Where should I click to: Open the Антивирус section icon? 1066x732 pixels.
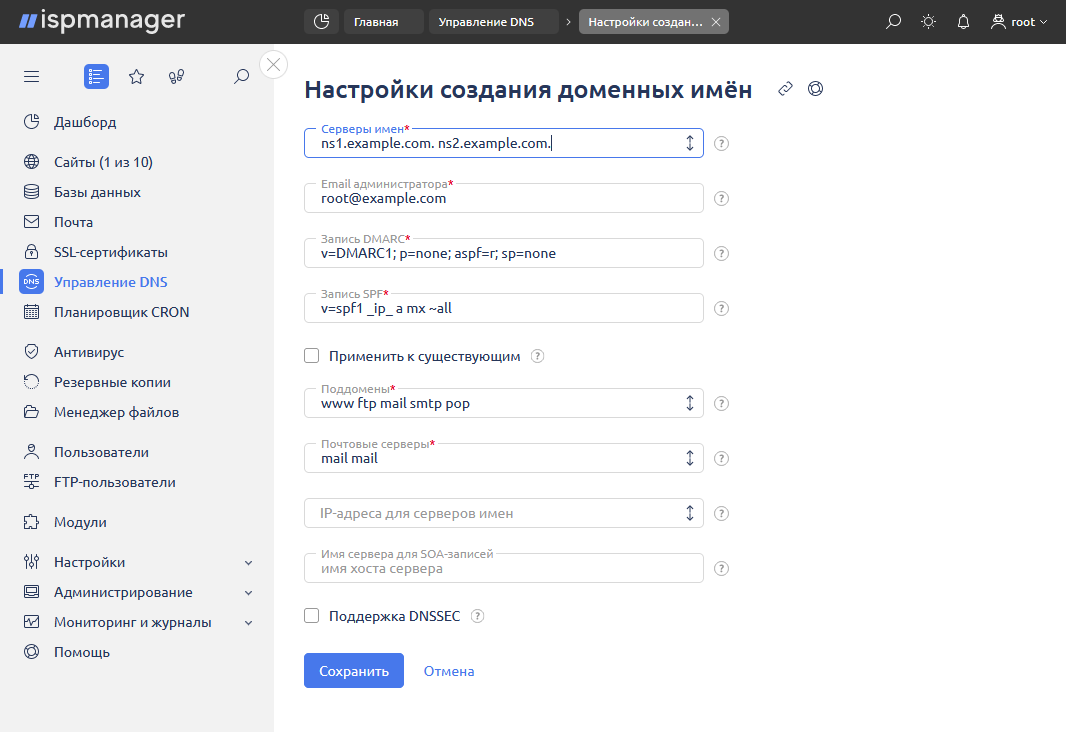pos(31,351)
